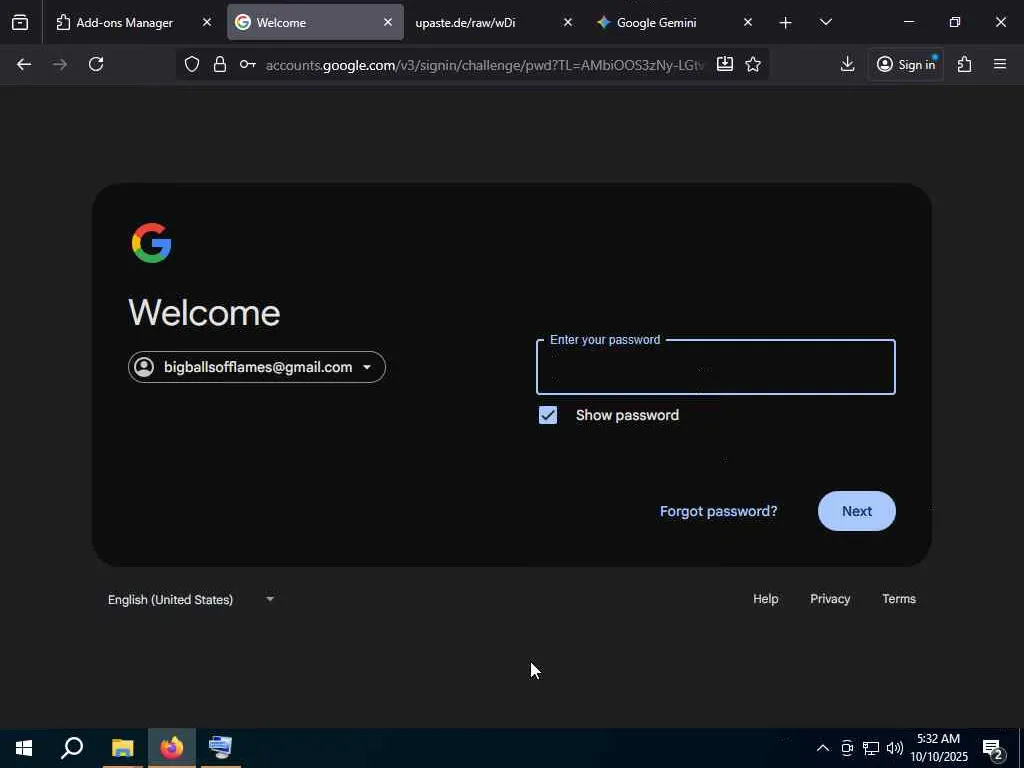View site security padlock info
Screen dimensions: 1024x768
coord(220,64)
